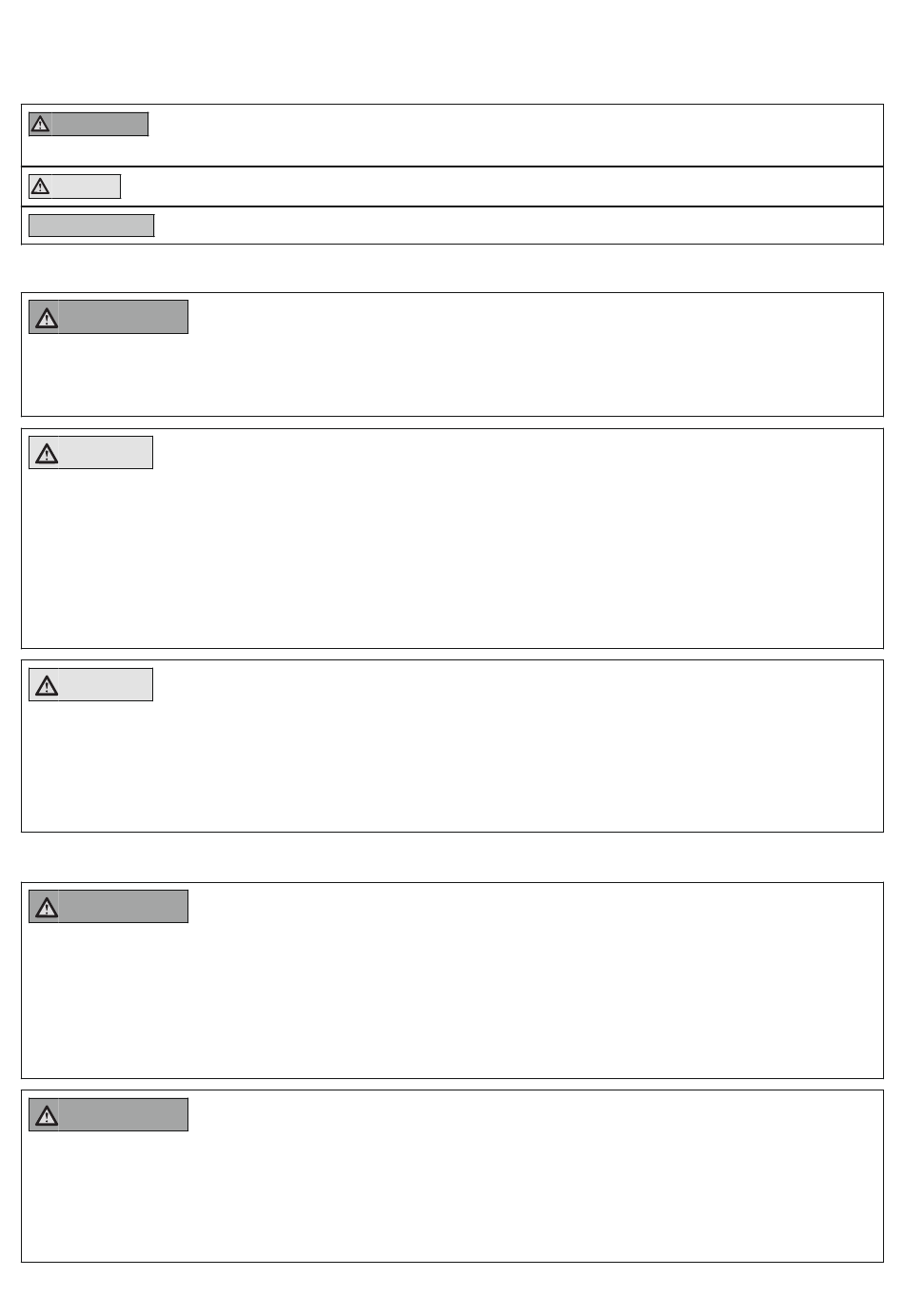Select the plain gray label without any icon

[x=91, y=226]
